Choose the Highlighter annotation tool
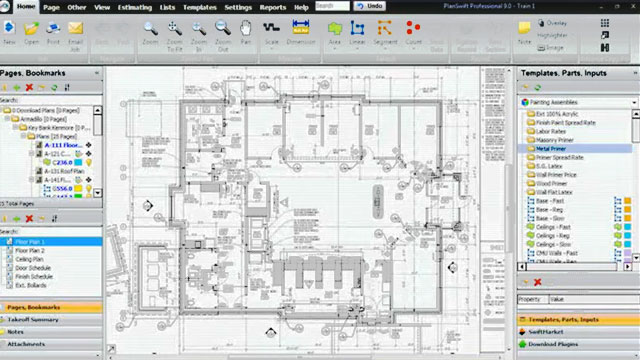The image size is (640, 360). (552, 36)
